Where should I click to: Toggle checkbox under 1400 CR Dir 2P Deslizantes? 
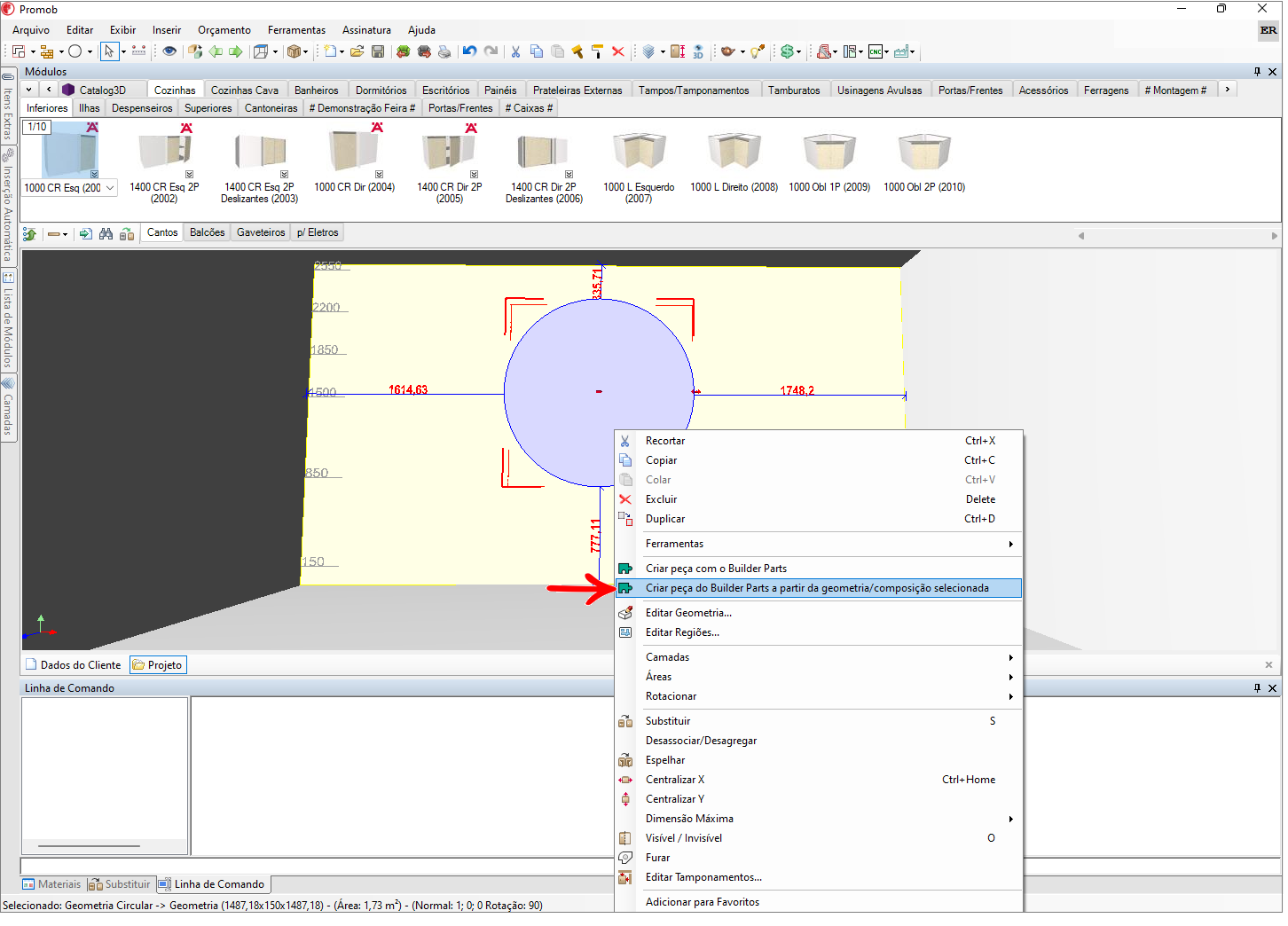tap(569, 175)
